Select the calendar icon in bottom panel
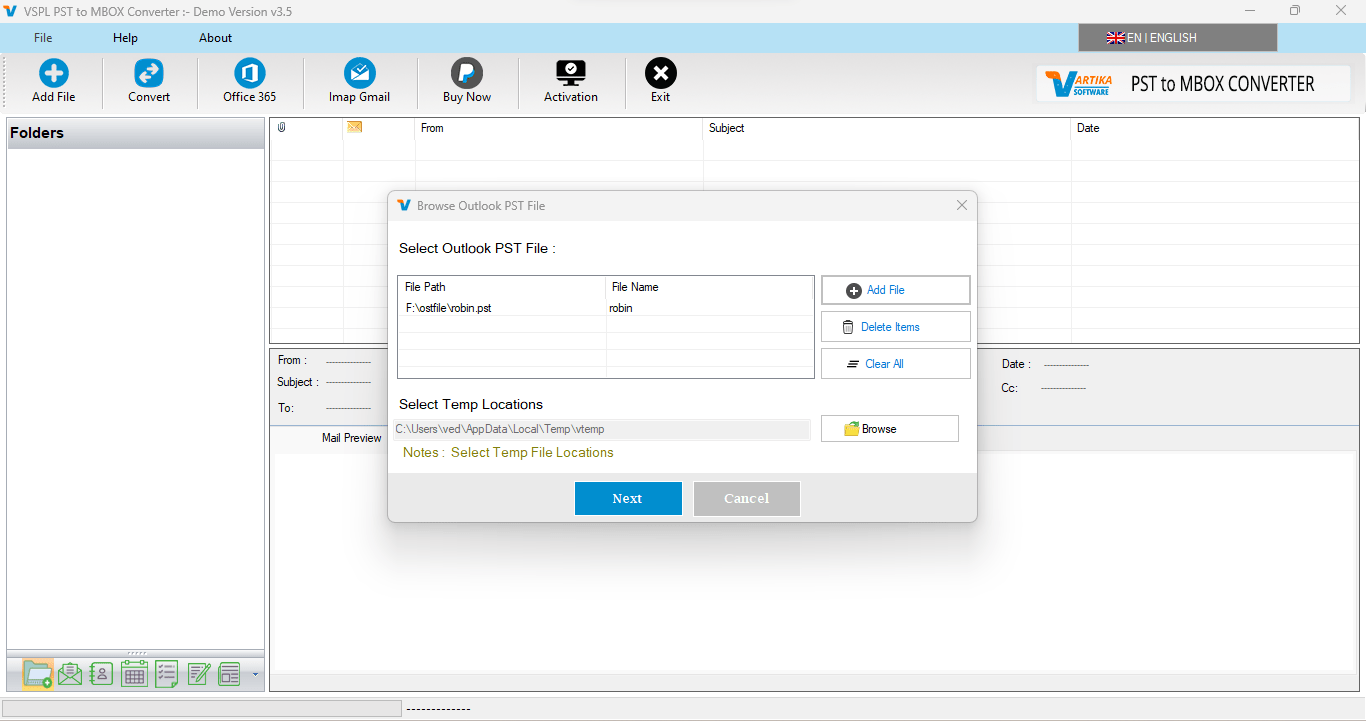The width and height of the screenshot is (1366, 721). [134, 674]
